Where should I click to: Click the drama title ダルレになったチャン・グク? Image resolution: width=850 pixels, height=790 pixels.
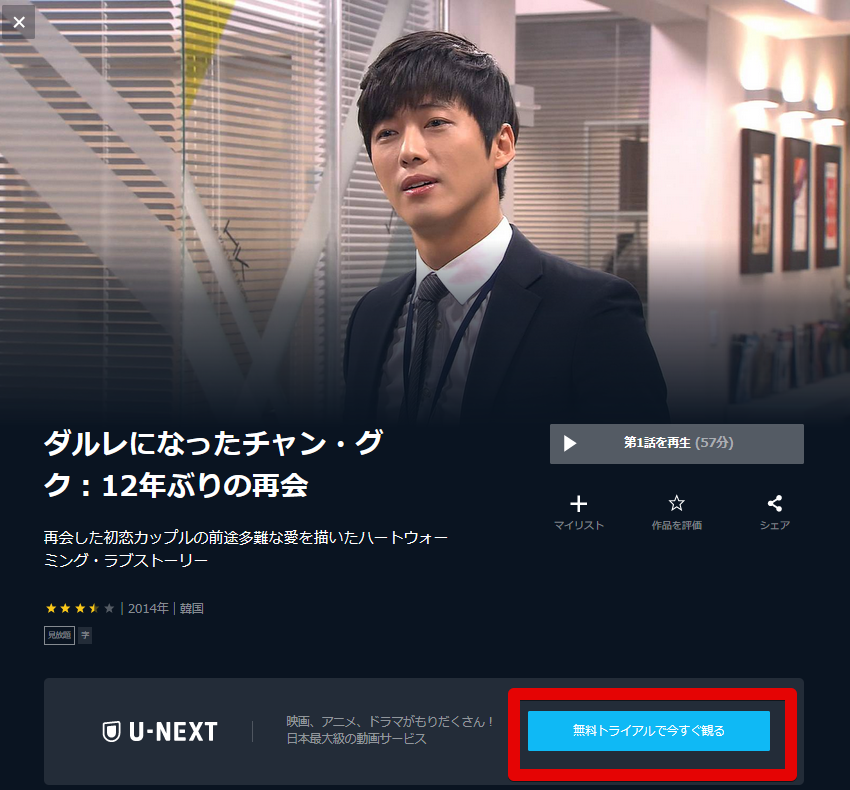(214, 464)
